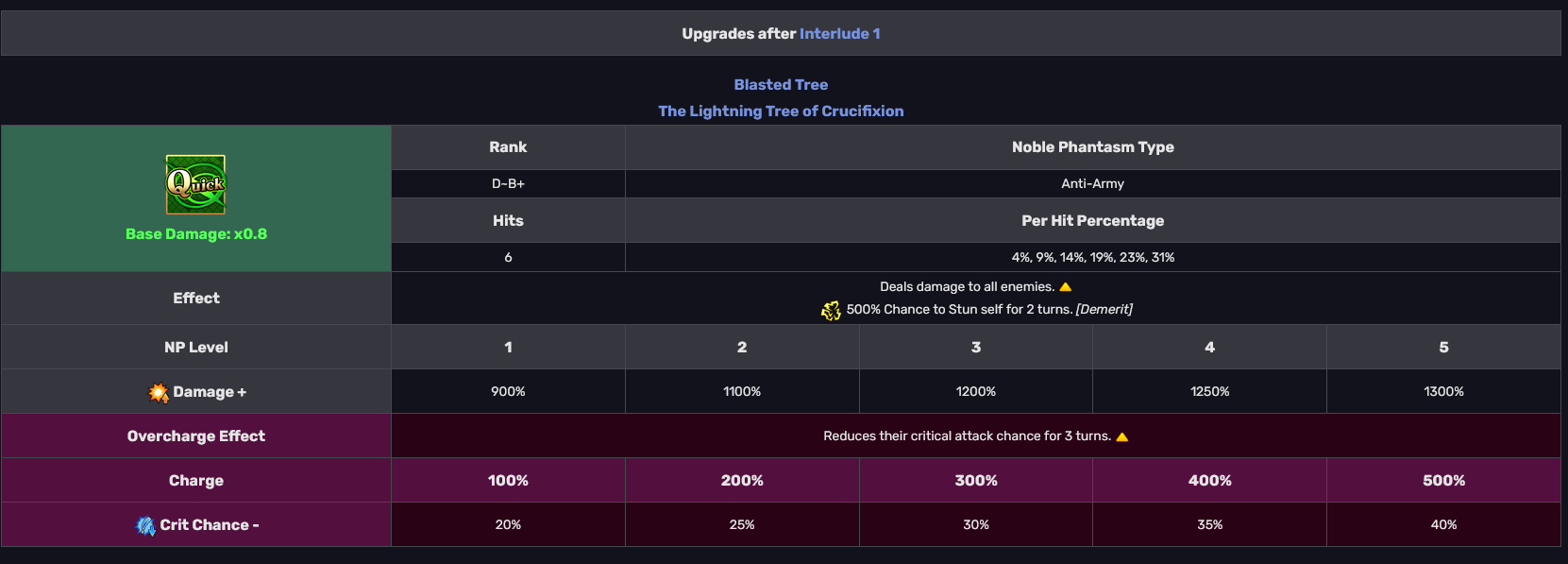
Task: Click the 500% Charge column header
Action: (1443, 480)
